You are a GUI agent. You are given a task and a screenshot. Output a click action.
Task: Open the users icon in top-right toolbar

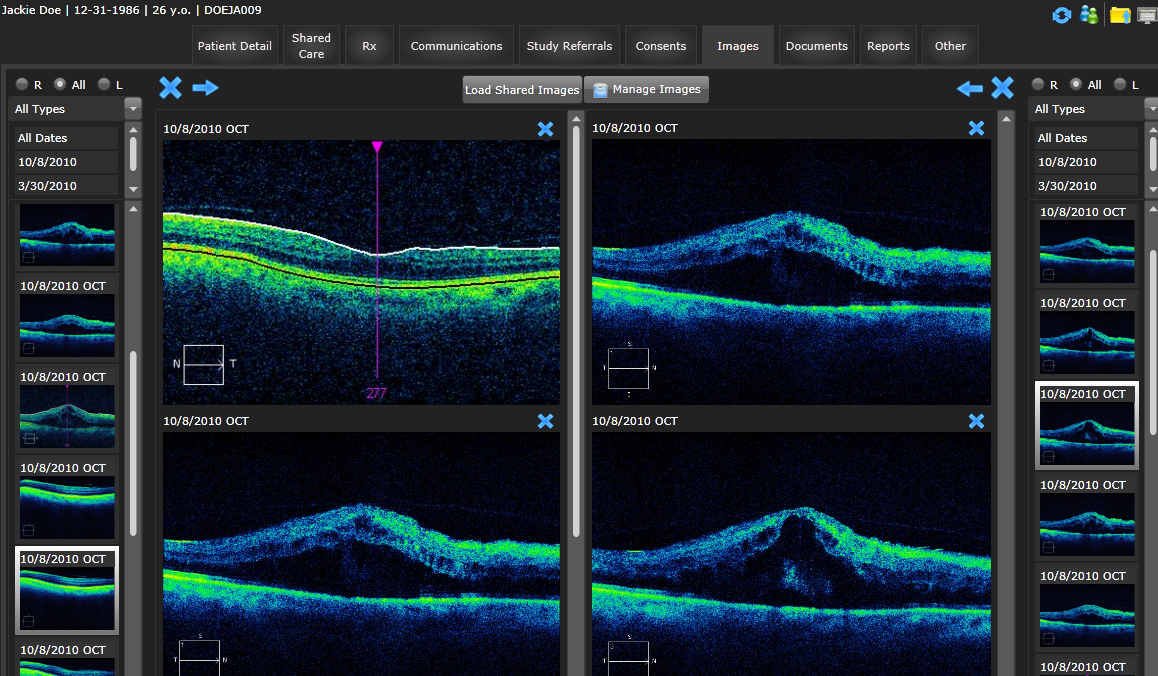click(x=1089, y=14)
